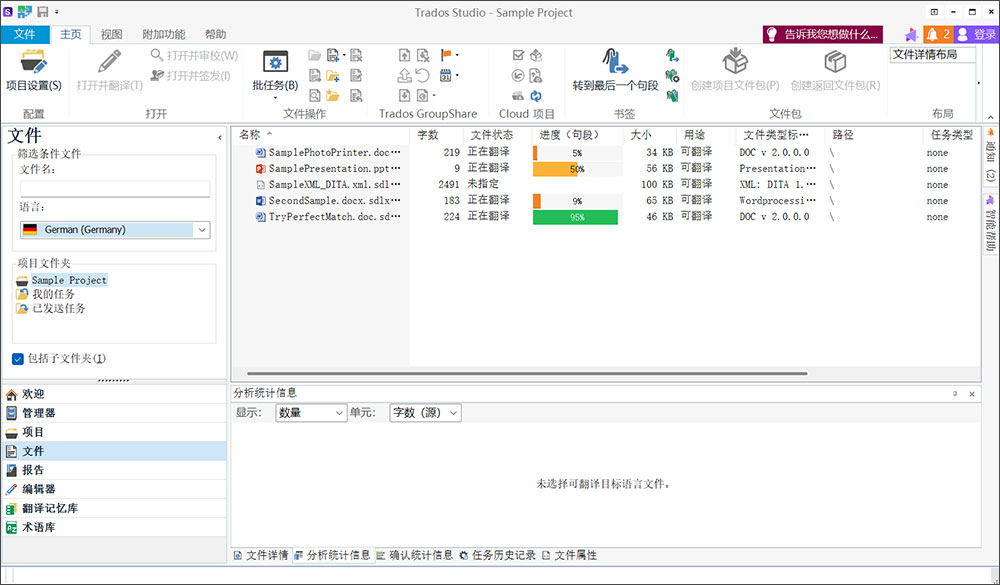Viewport: 1000px width, 585px height.
Task: Click the horizontal scrollbar of file list
Action: (527, 373)
